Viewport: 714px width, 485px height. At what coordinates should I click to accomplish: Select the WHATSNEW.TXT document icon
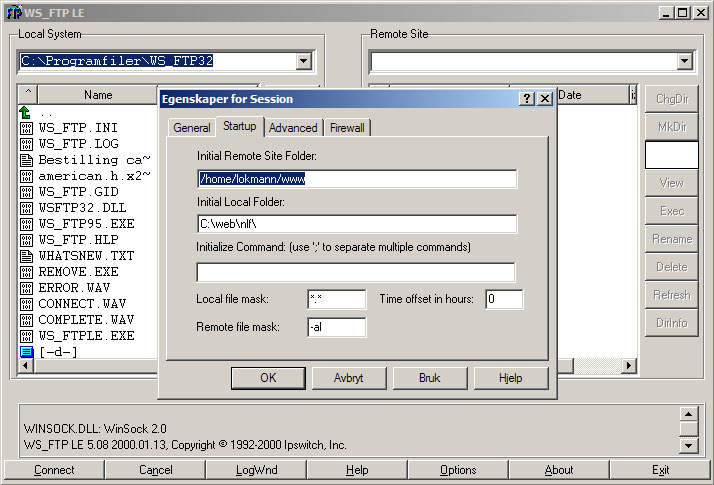coord(27,256)
